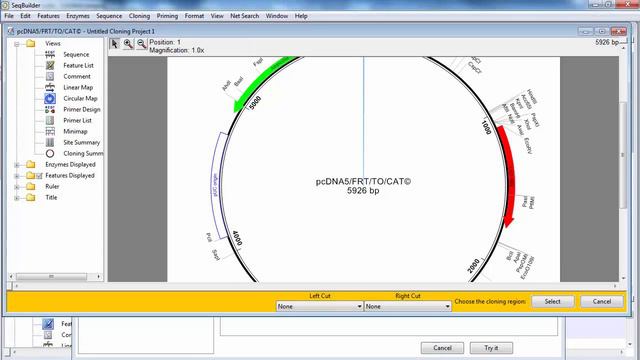Viewport: 640px width, 360px height.
Task: Click the map area vertical scrollbar
Action: pos(623,163)
